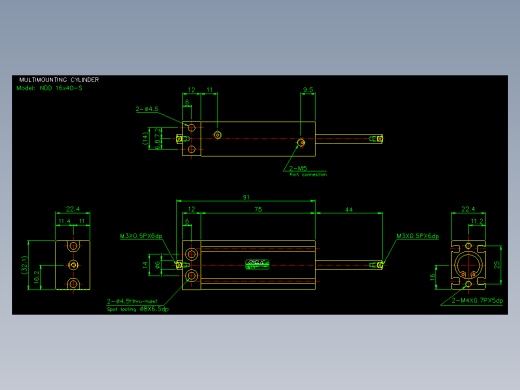The width and height of the screenshot is (520, 390).
Task: Click the "75" body length dimension
Action: pyautogui.click(x=258, y=209)
